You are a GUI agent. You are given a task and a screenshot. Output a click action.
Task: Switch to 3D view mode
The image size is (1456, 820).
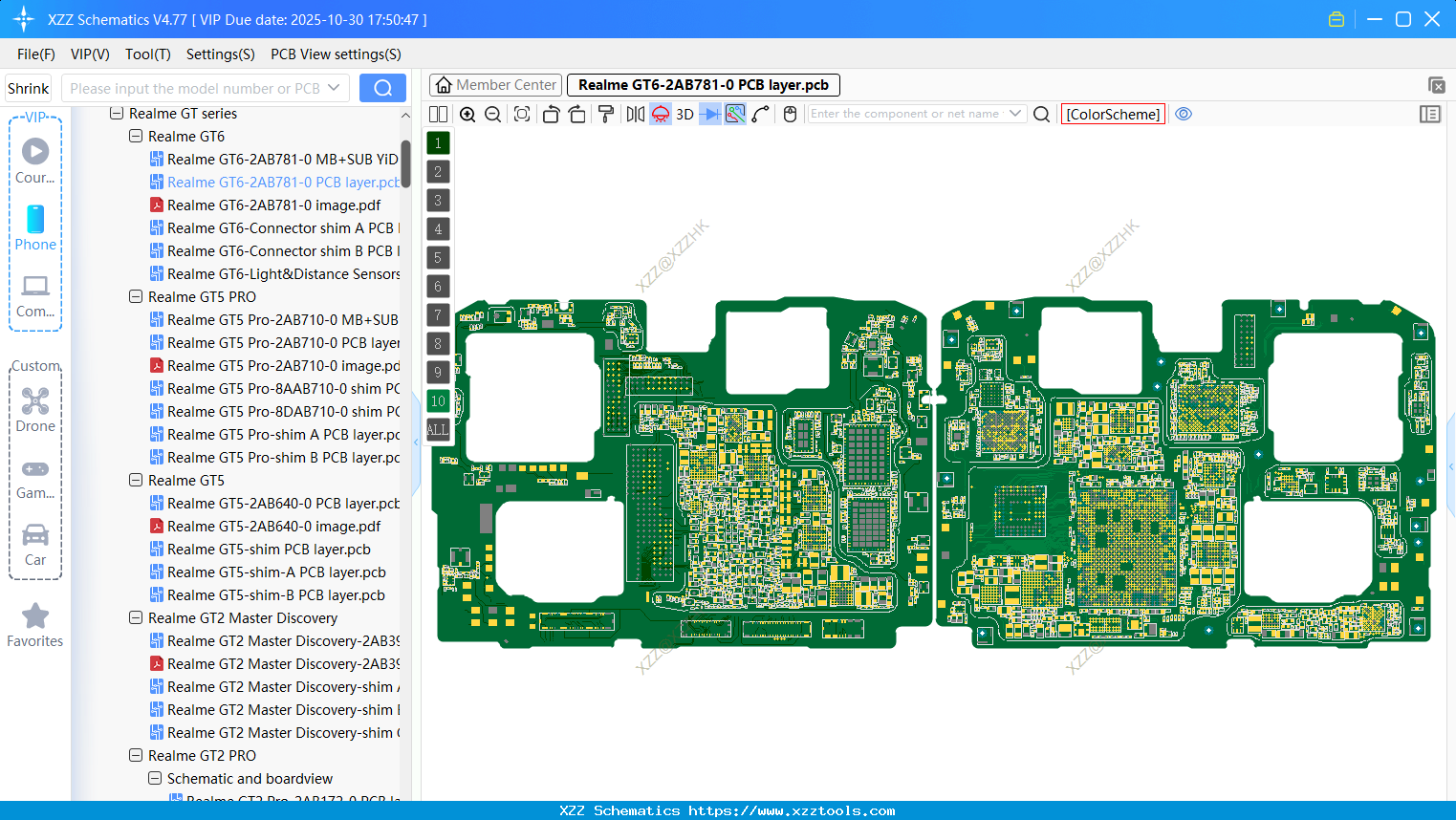[x=685, y=115]
